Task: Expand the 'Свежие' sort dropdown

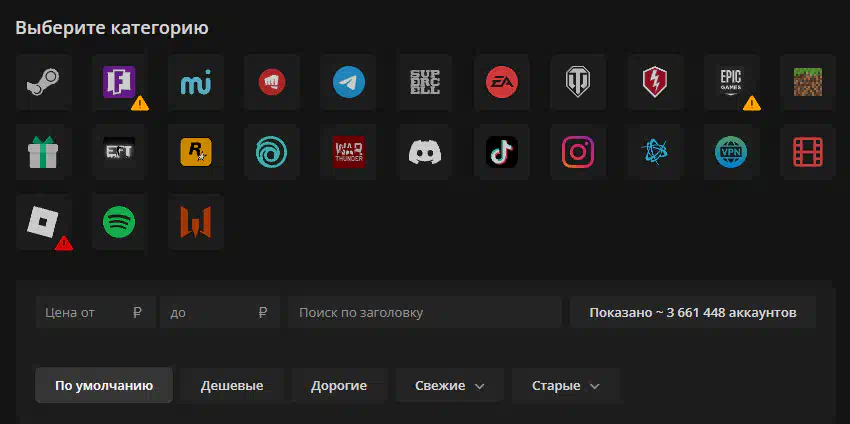Action: click(449, 386)
